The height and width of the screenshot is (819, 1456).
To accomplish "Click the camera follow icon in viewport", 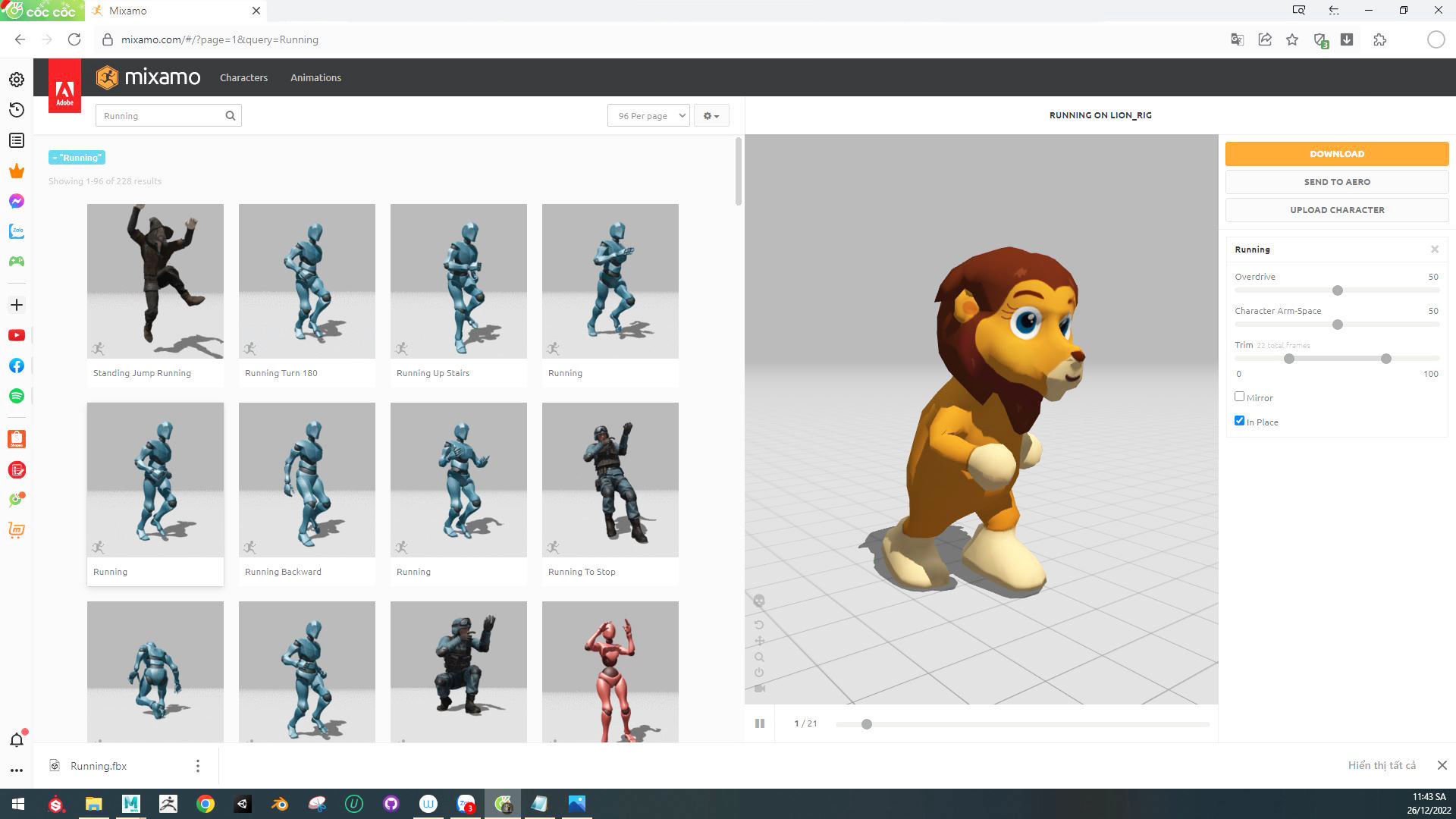I will coord(760,689).
